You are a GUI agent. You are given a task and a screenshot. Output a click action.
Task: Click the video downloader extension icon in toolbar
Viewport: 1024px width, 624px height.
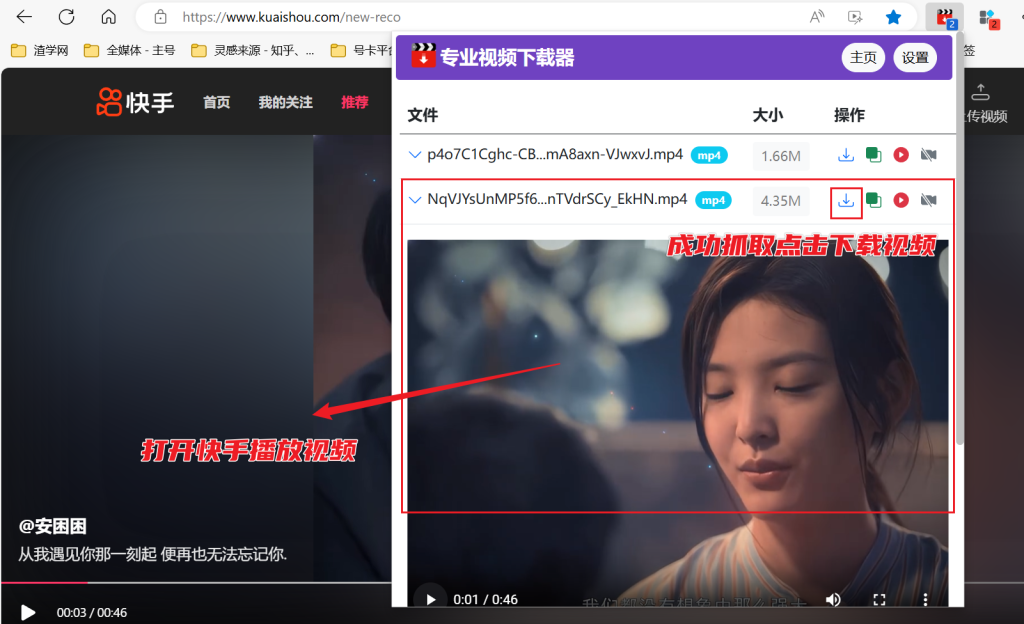coord(944,16)
